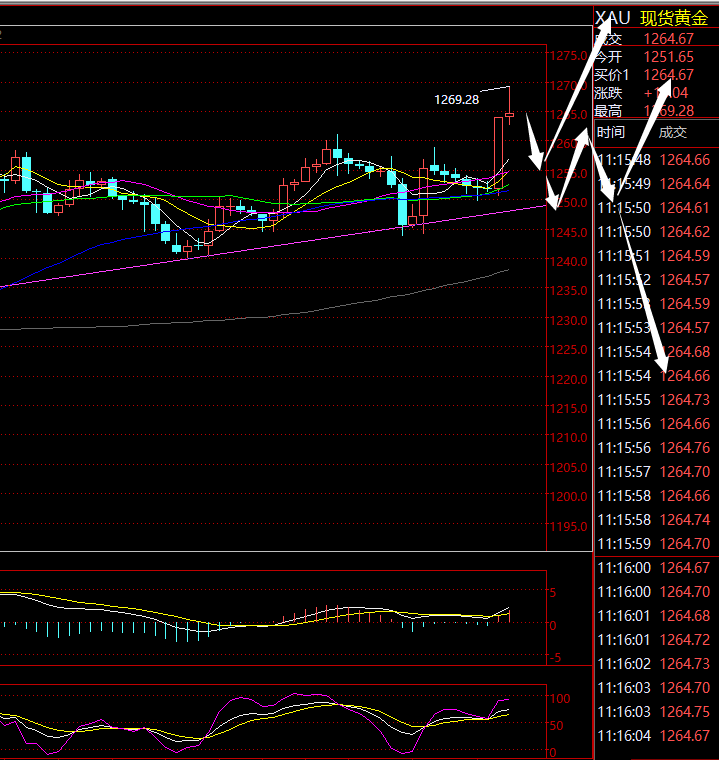Image resolution: width=719 pixels, height=760 pixels.
Task: Click the pink ascending trendline
Action: tap(300, 241)
